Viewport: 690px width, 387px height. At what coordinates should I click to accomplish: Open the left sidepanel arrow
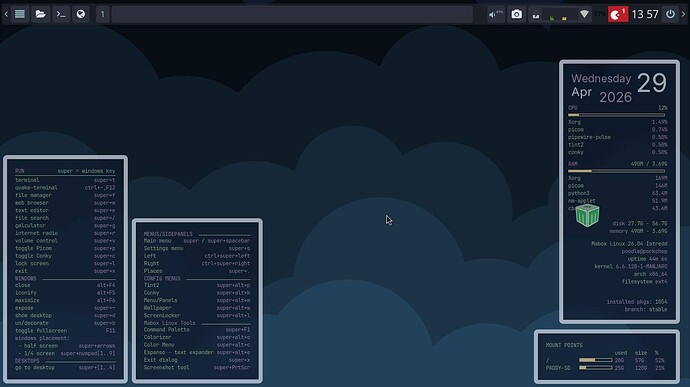pyautogui.click(x=6, y=14)
